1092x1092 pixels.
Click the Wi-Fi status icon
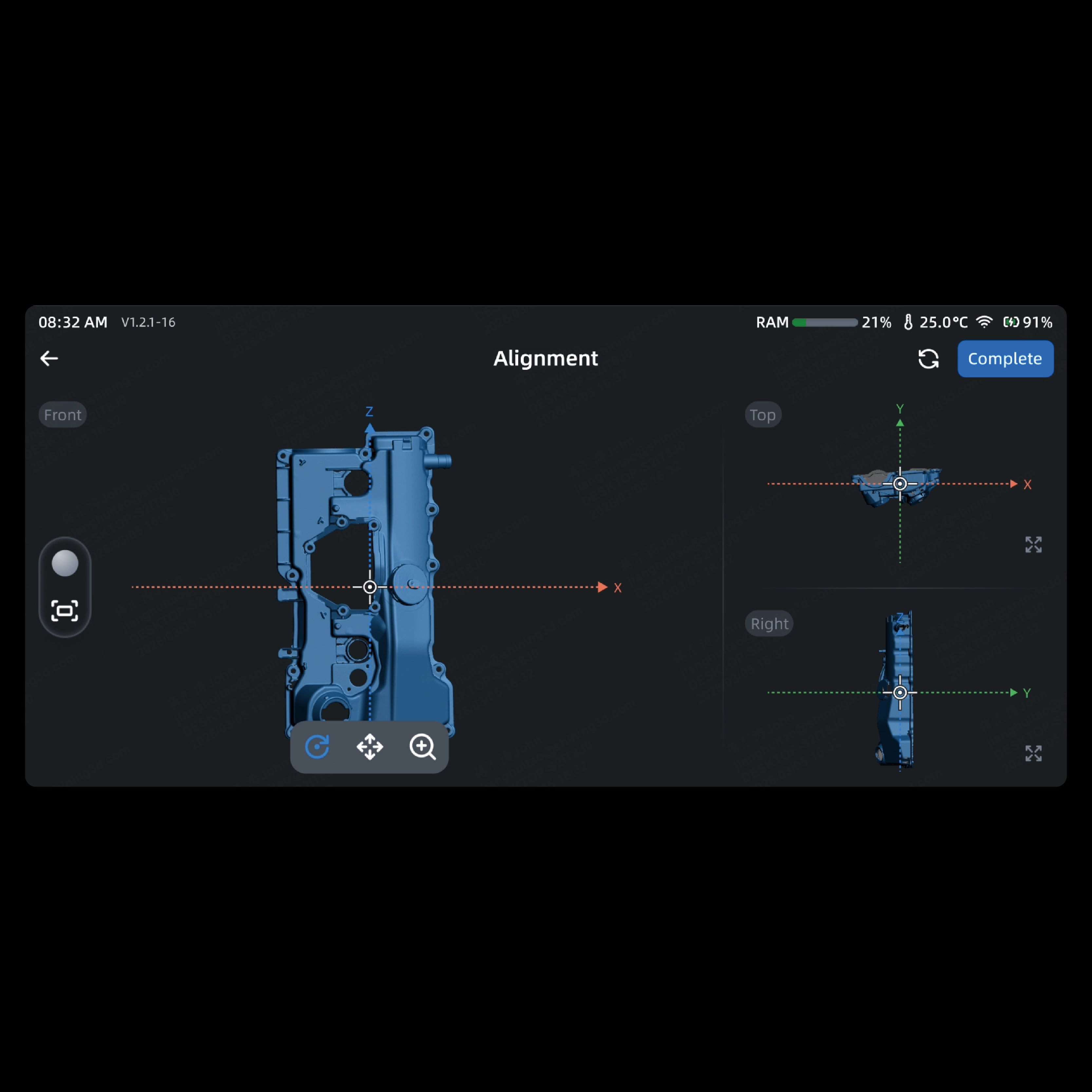(984, 322)
